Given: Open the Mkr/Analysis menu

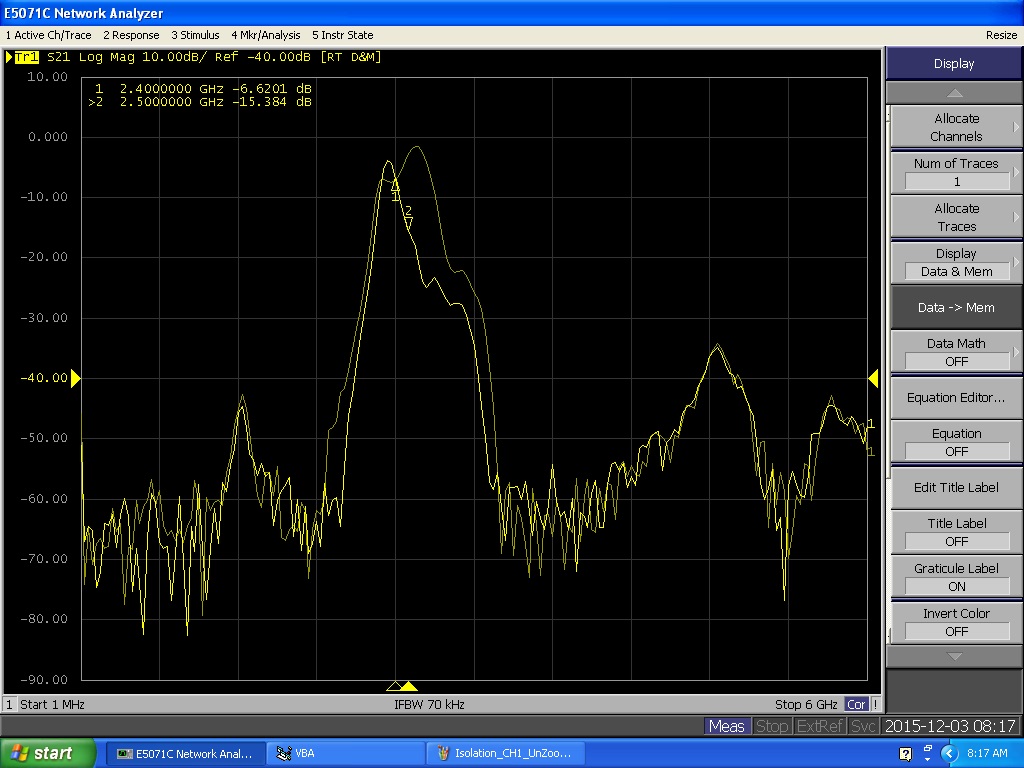Looking at the screenshot, I should click(x=266, y=35).
